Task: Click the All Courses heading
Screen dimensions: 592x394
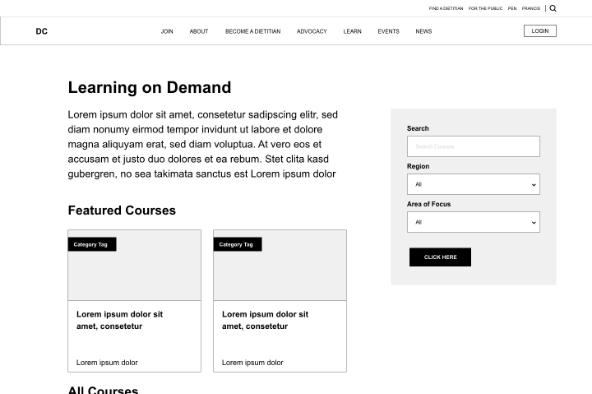Action: pos(103,389)
